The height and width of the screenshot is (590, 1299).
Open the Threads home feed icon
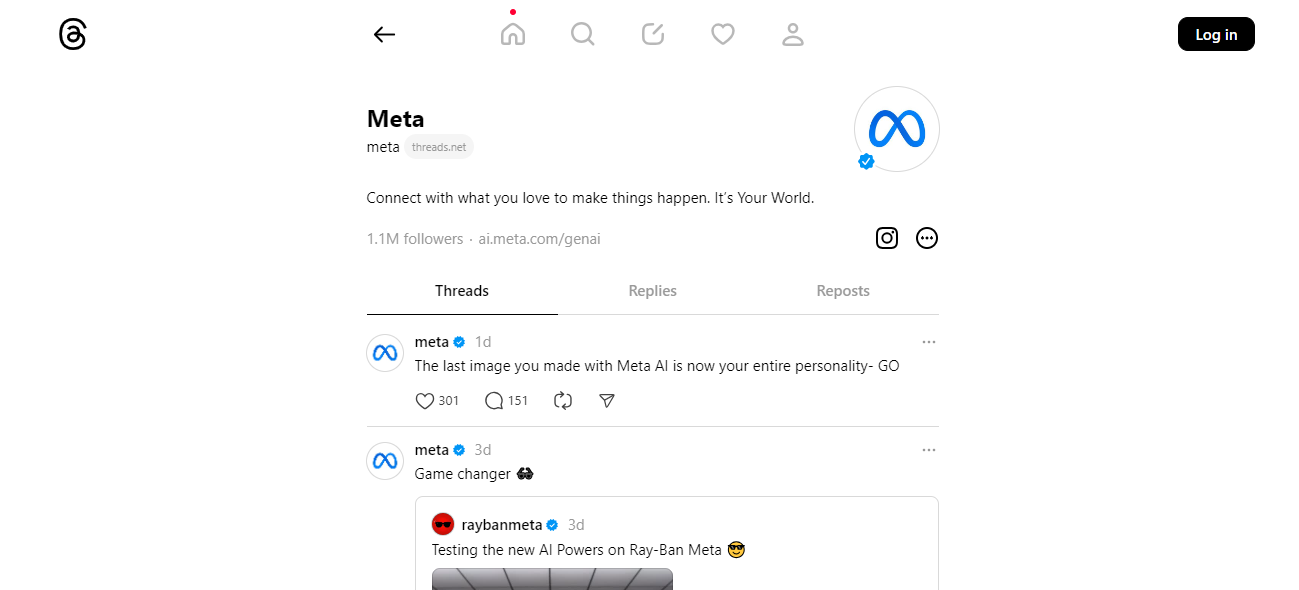click(513, 34)
